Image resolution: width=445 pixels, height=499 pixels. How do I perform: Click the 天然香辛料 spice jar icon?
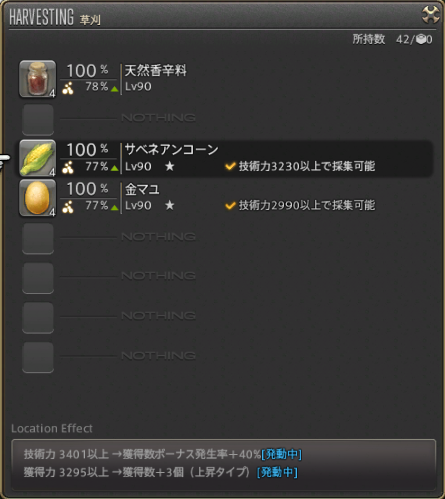[37, 79]
